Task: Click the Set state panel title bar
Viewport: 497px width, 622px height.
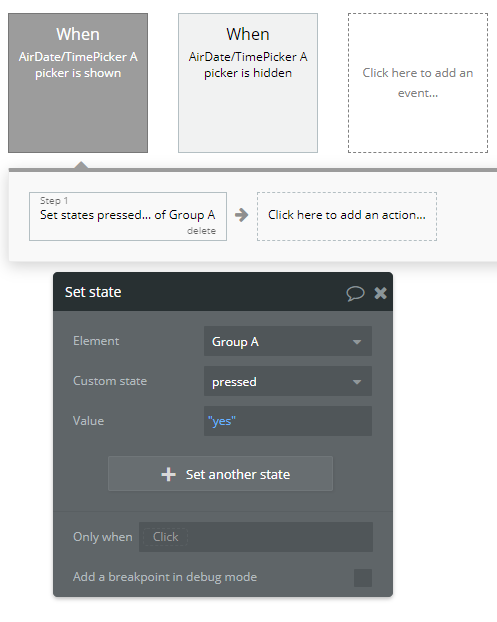Action: click(x=223, y=292)
